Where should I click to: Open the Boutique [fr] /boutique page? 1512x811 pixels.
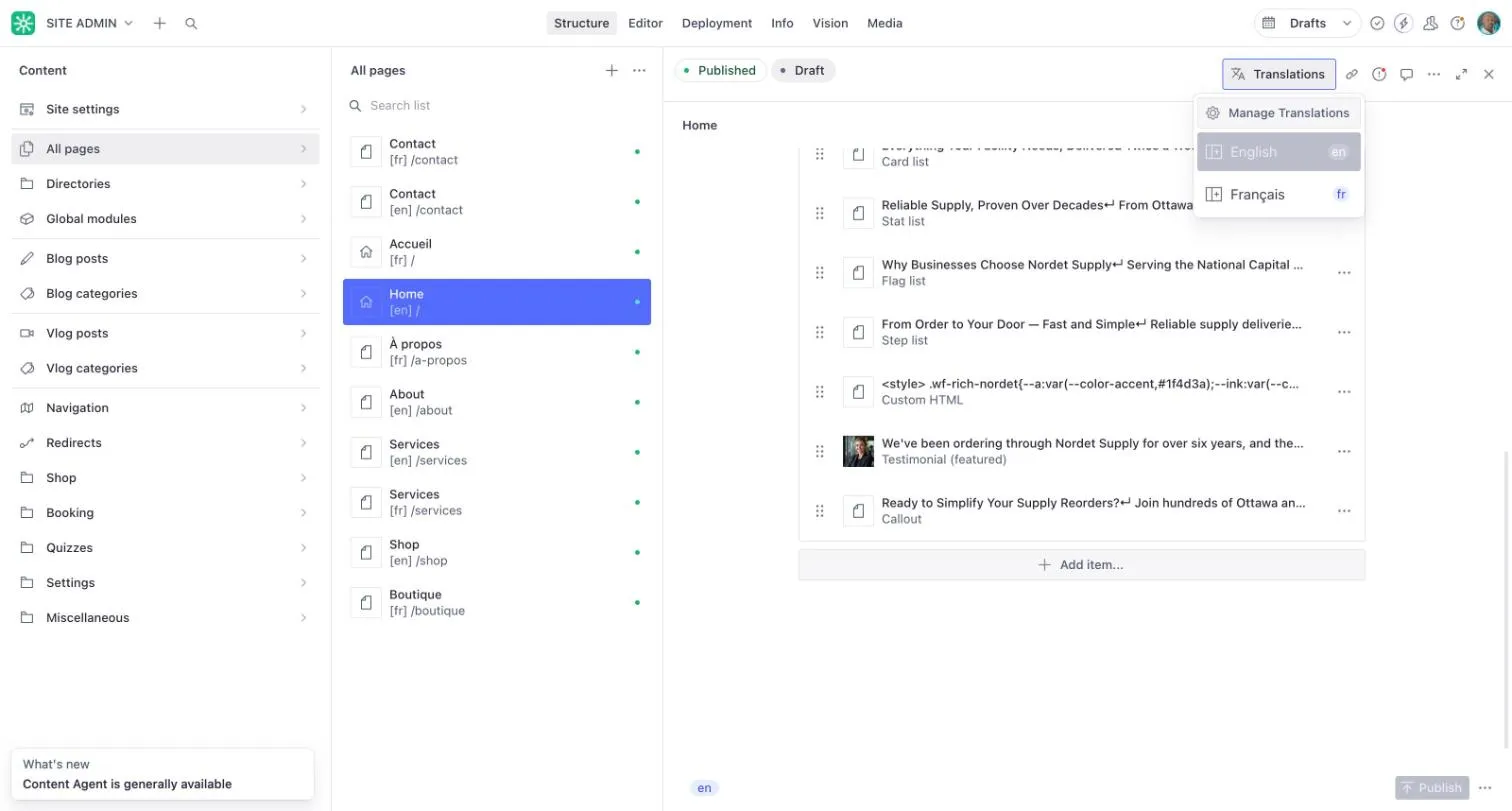[x=497, y=602]
